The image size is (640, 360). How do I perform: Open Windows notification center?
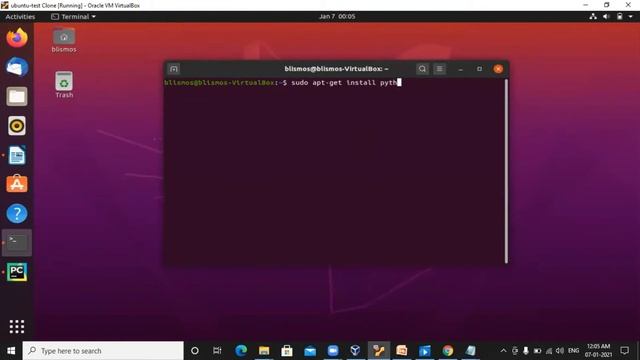point(624,351)
